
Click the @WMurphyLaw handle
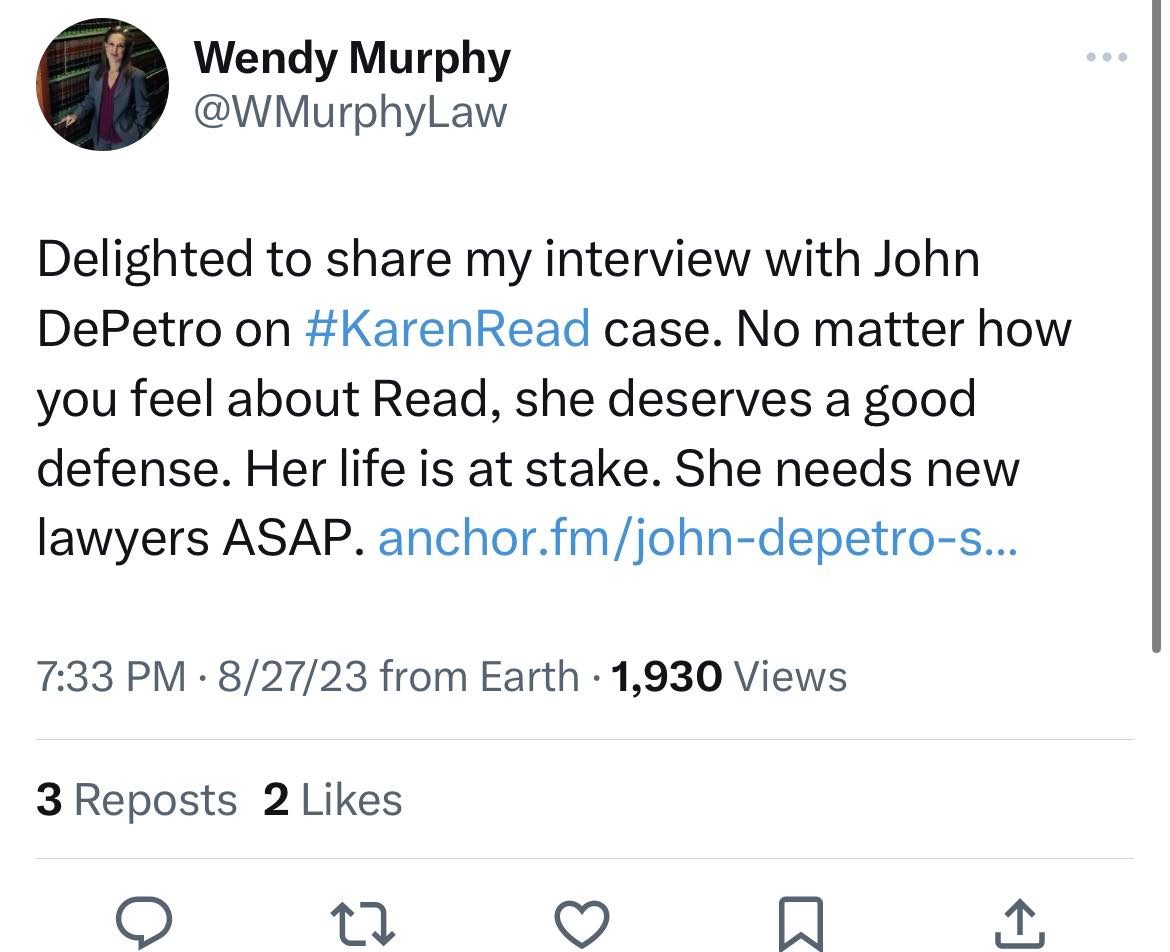[350, 112]
